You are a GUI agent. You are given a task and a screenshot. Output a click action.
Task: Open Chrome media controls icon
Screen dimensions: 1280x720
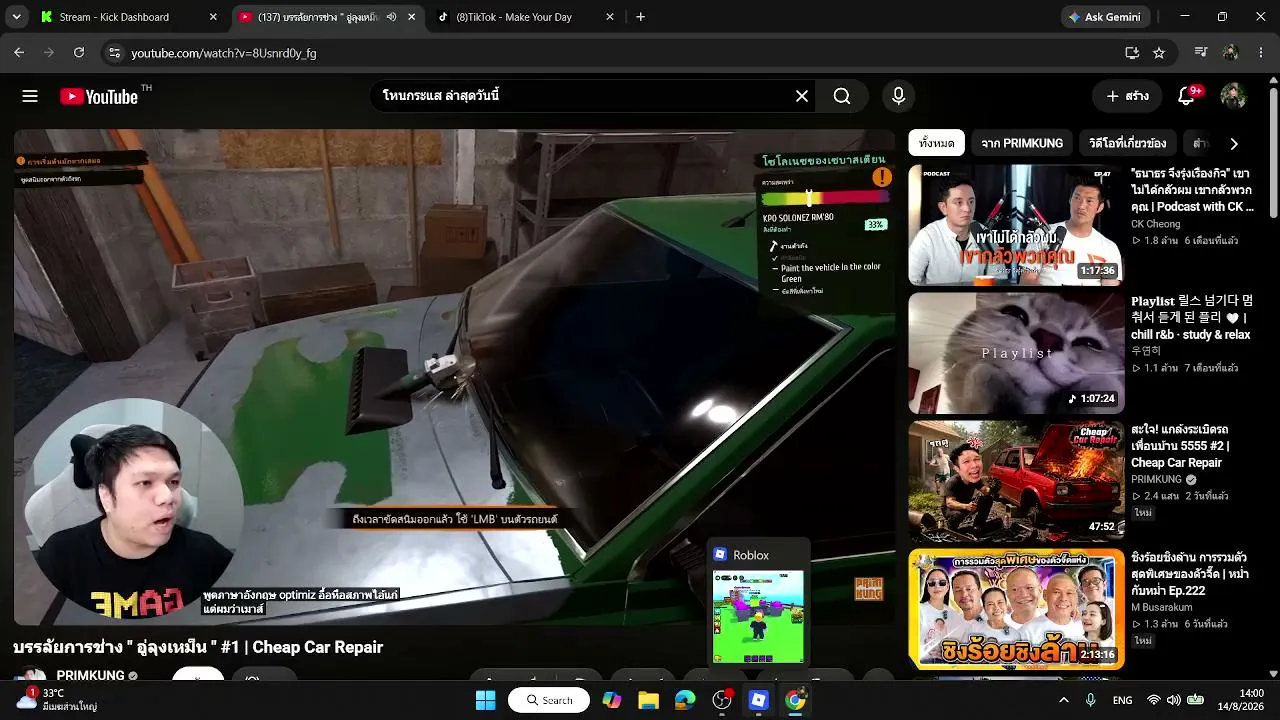[x=1202, y=52]
